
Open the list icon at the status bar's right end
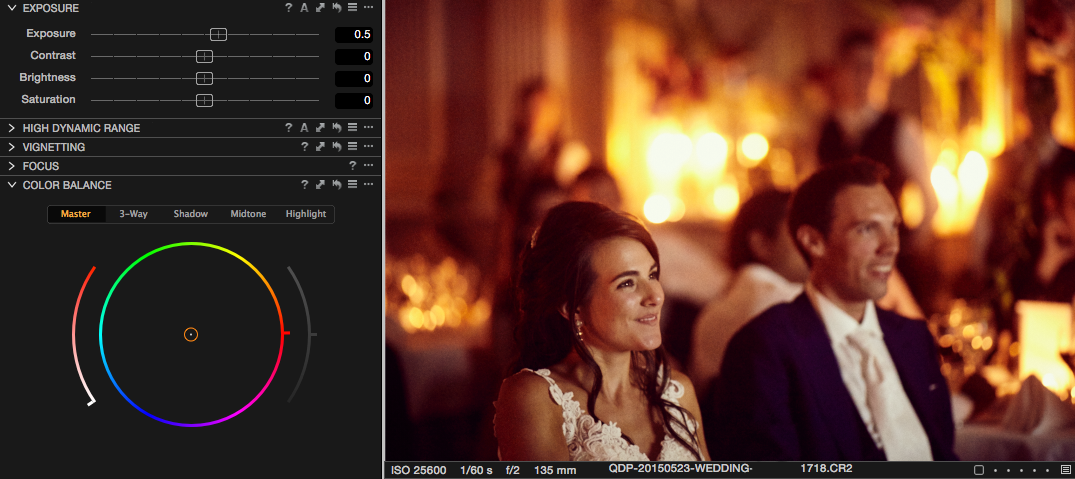coord(1065,470)
